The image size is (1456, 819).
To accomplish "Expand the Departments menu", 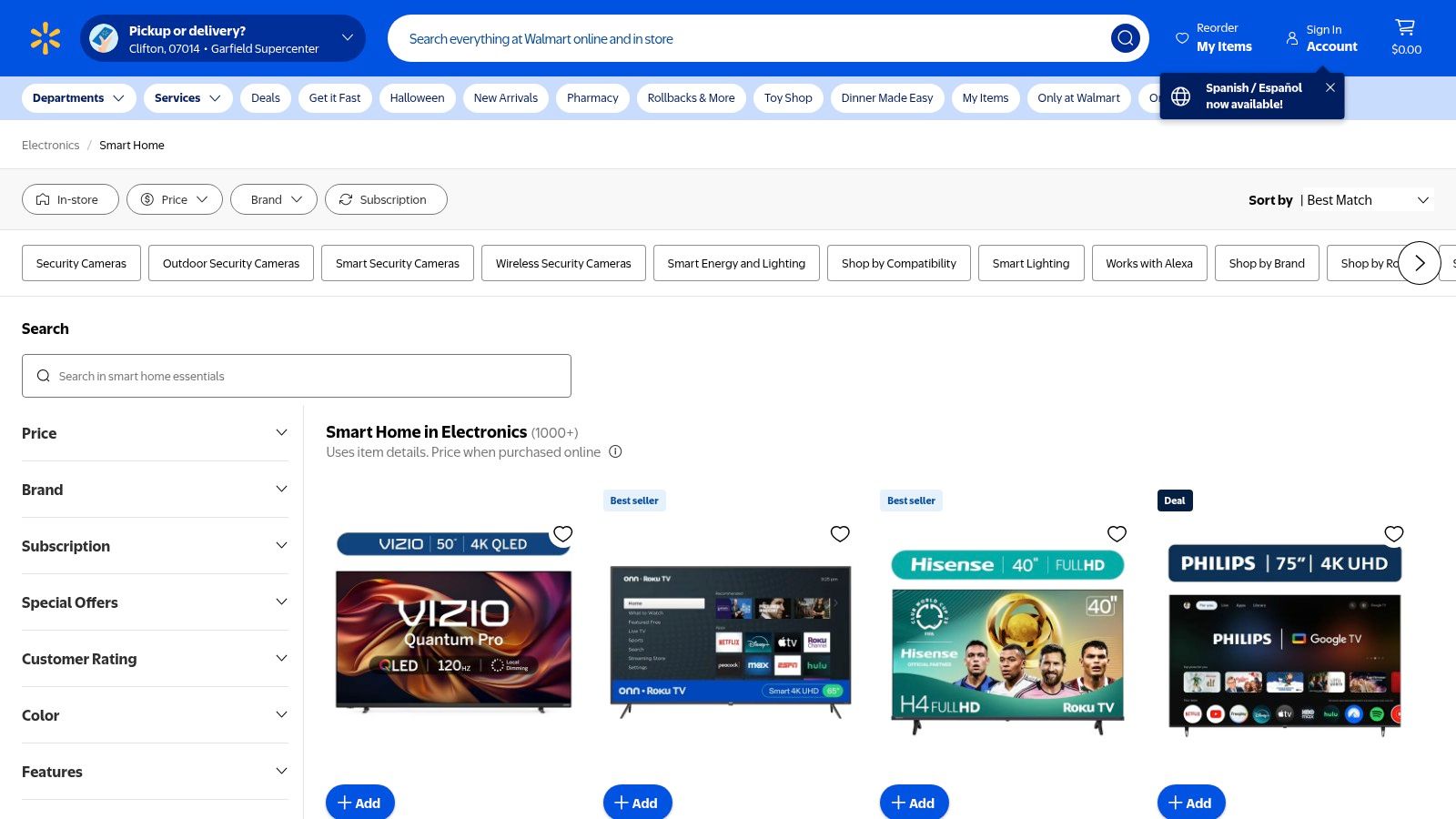I will 78,98.
